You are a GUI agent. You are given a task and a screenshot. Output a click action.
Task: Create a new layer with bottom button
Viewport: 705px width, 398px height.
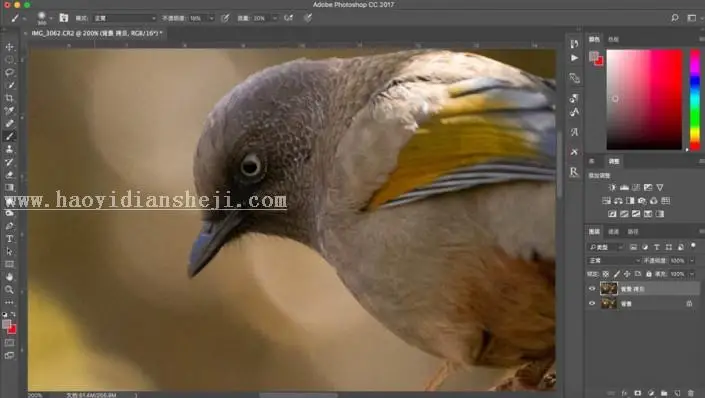tap(678, 393)
